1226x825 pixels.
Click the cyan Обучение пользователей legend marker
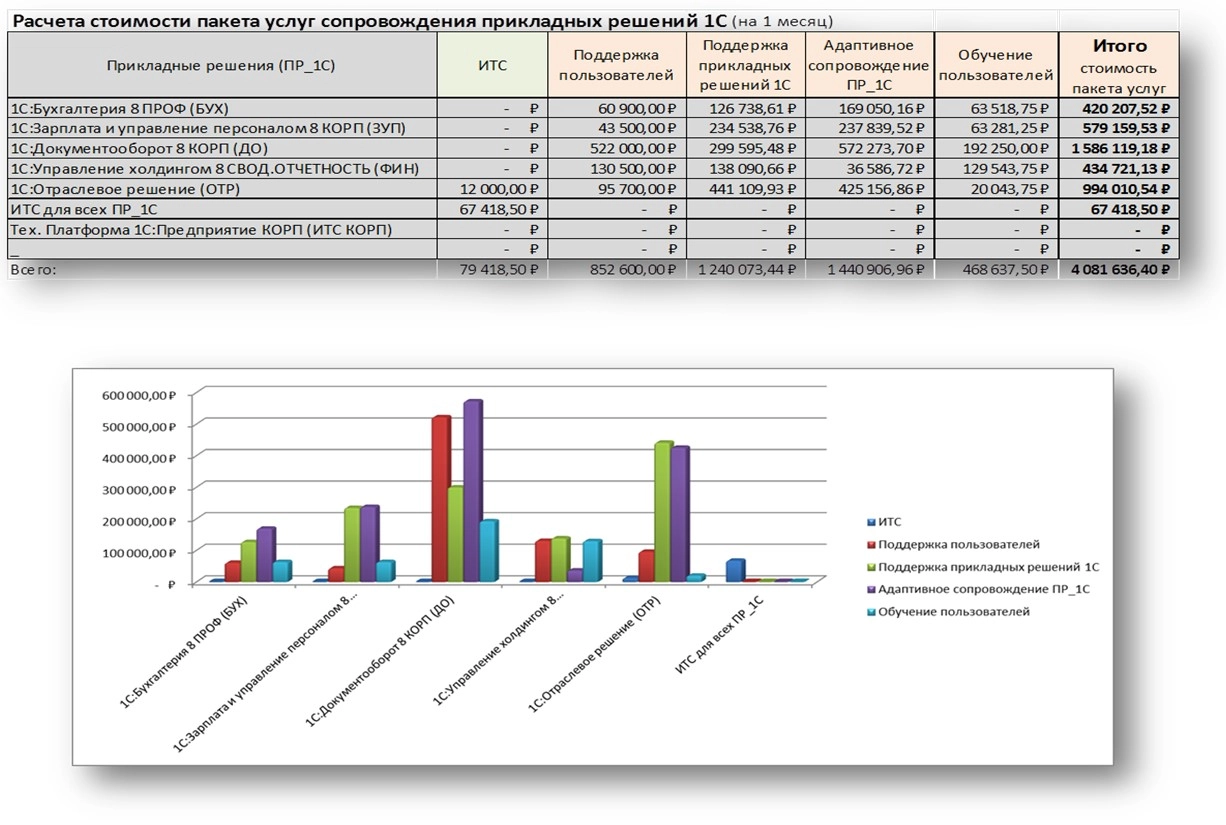(870, 611)
